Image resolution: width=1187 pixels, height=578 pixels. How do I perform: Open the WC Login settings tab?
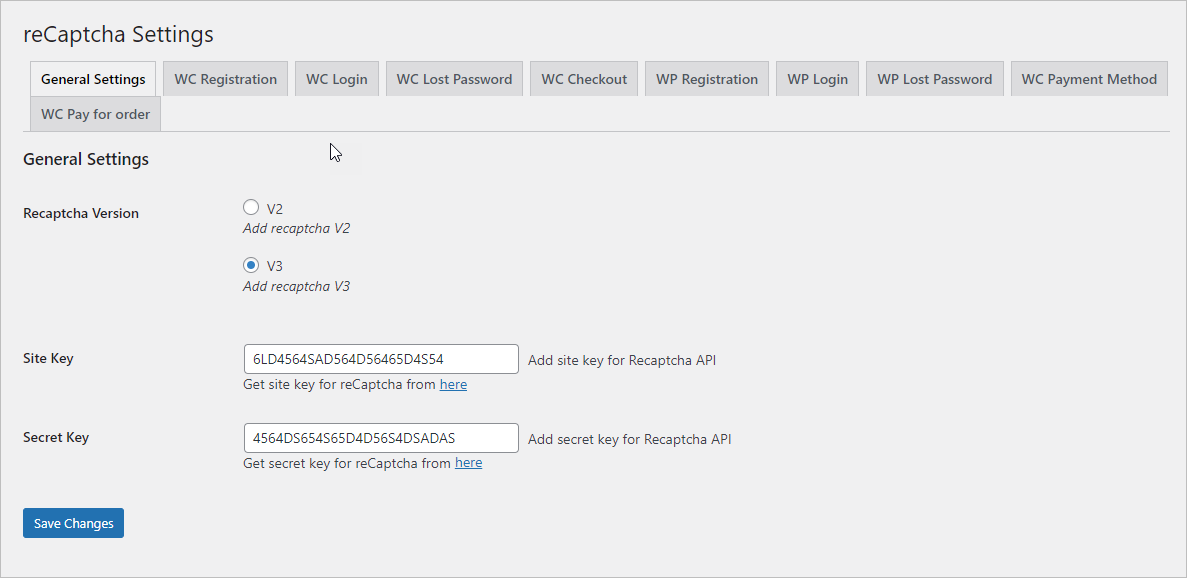pos(336,78)
